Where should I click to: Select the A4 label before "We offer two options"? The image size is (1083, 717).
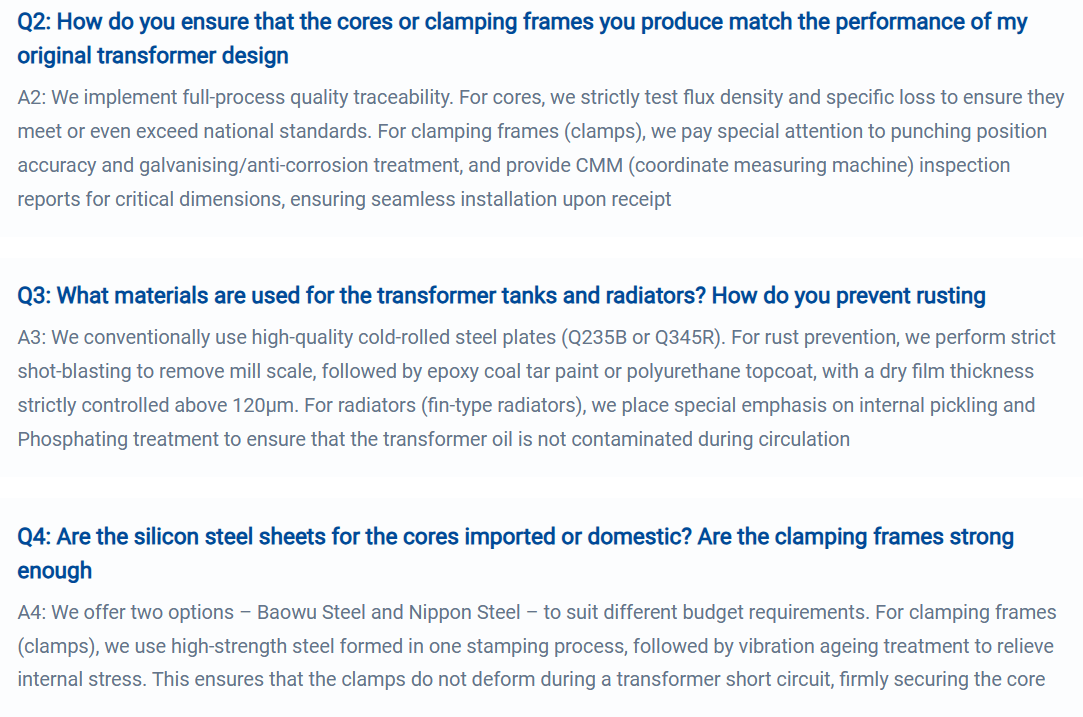coord(31,612)
